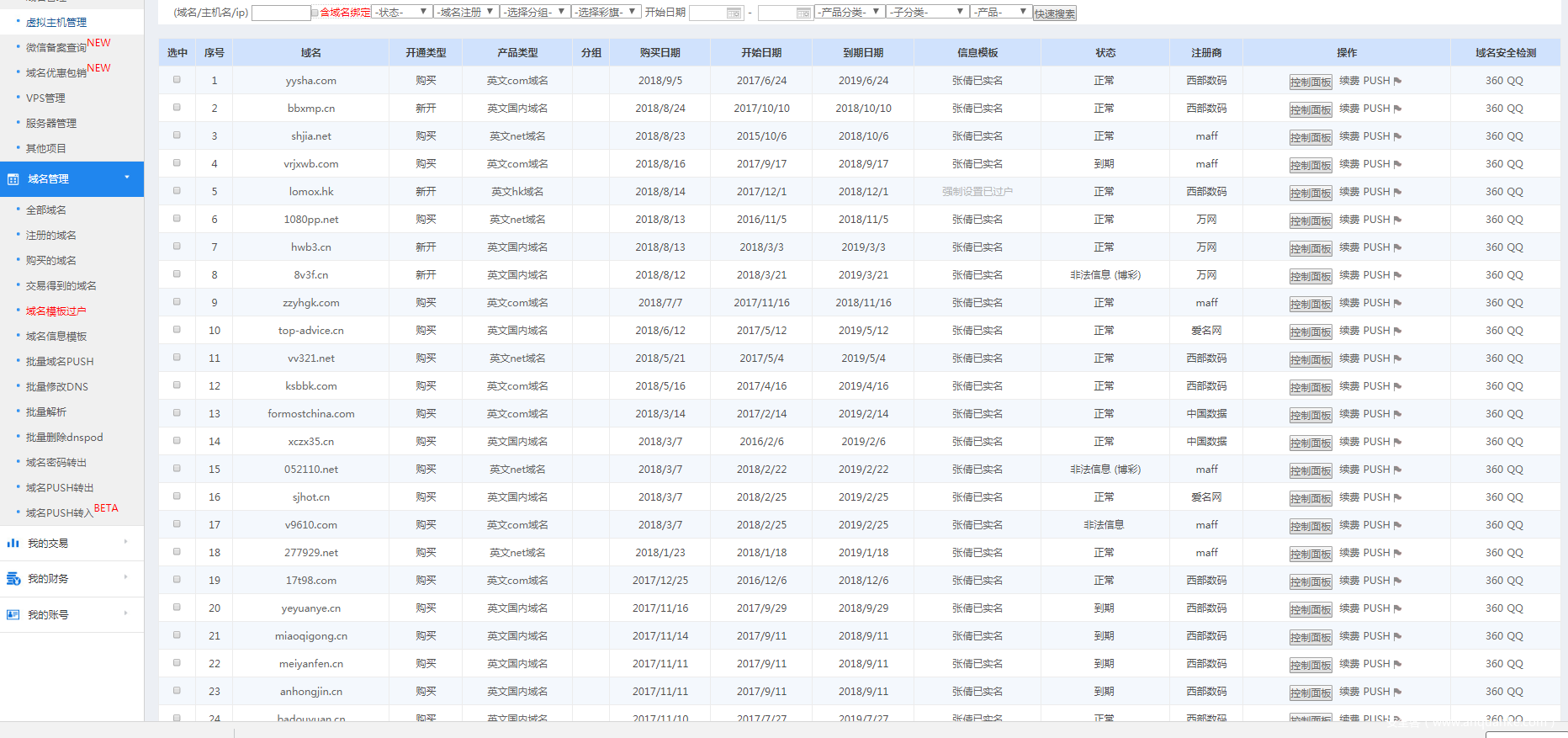The width and height of the screenshot is (1568, 738).
Task: Click the flag icon in 052110.net row
Action: pos(1397,470)
